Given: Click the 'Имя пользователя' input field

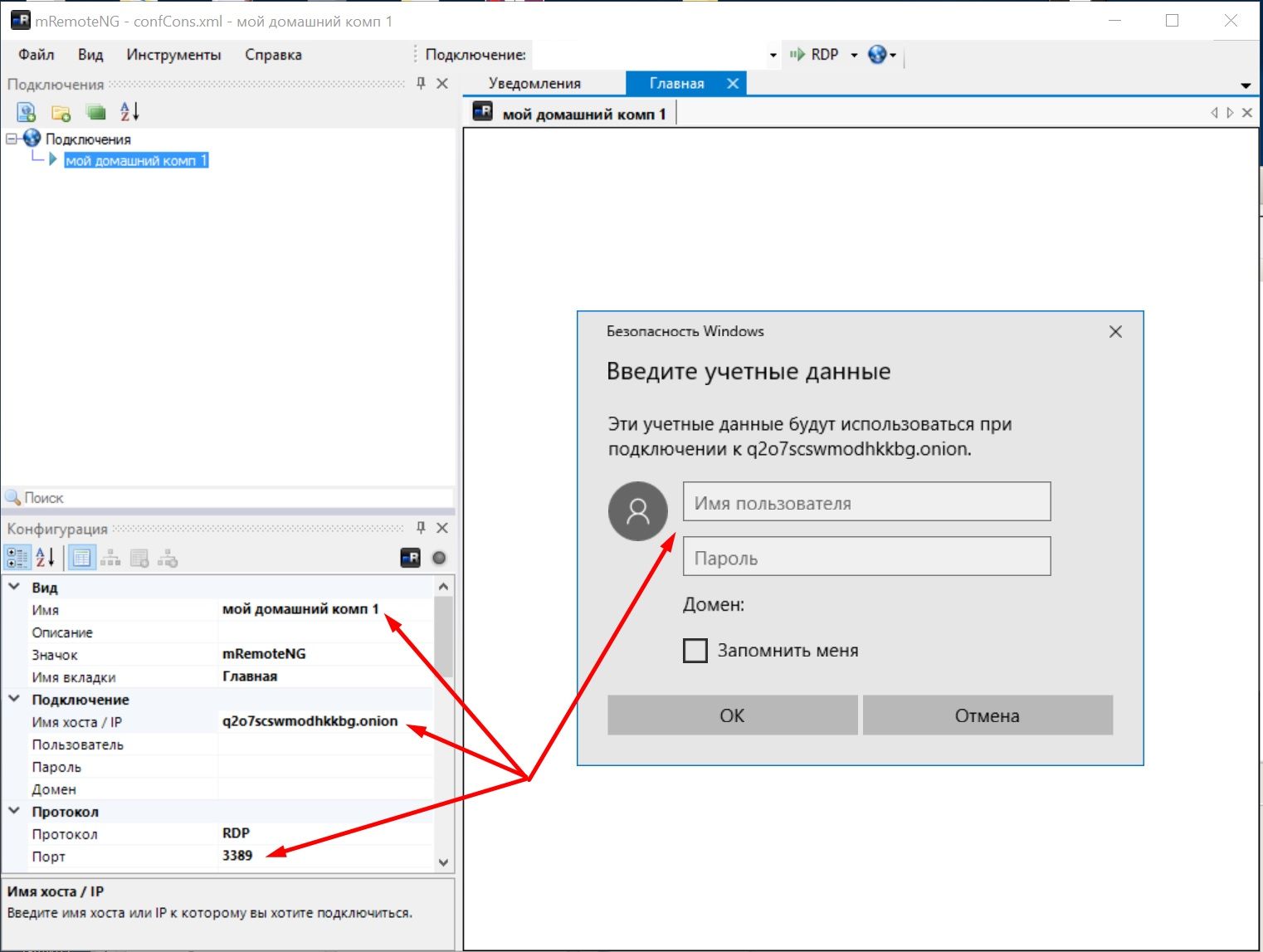Looking at the screenshot, I should (866, 502).
